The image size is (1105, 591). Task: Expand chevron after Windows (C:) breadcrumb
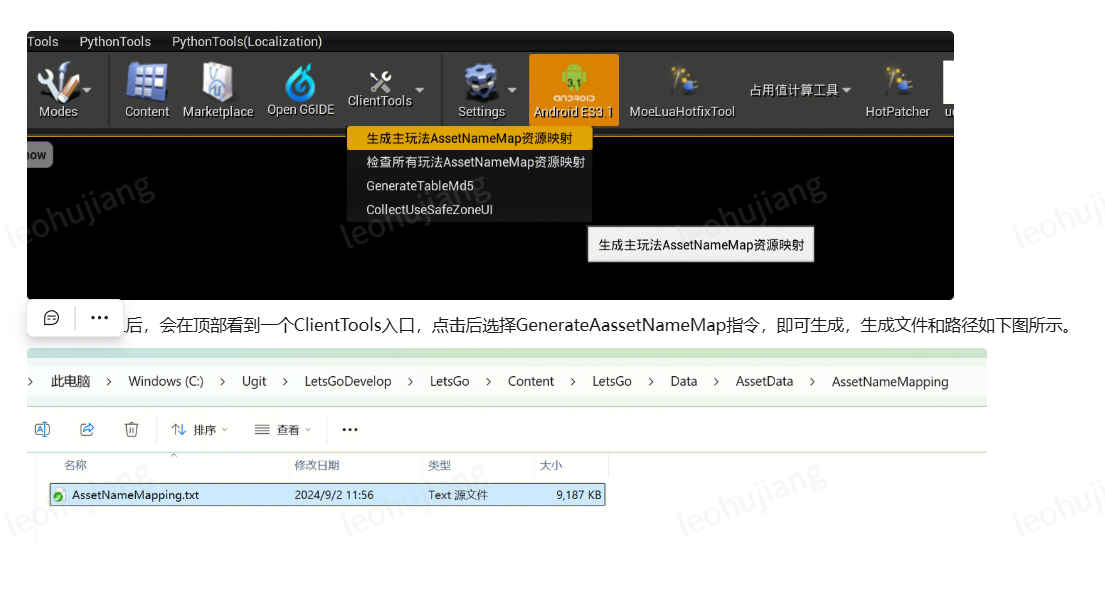tap(223, 381)
